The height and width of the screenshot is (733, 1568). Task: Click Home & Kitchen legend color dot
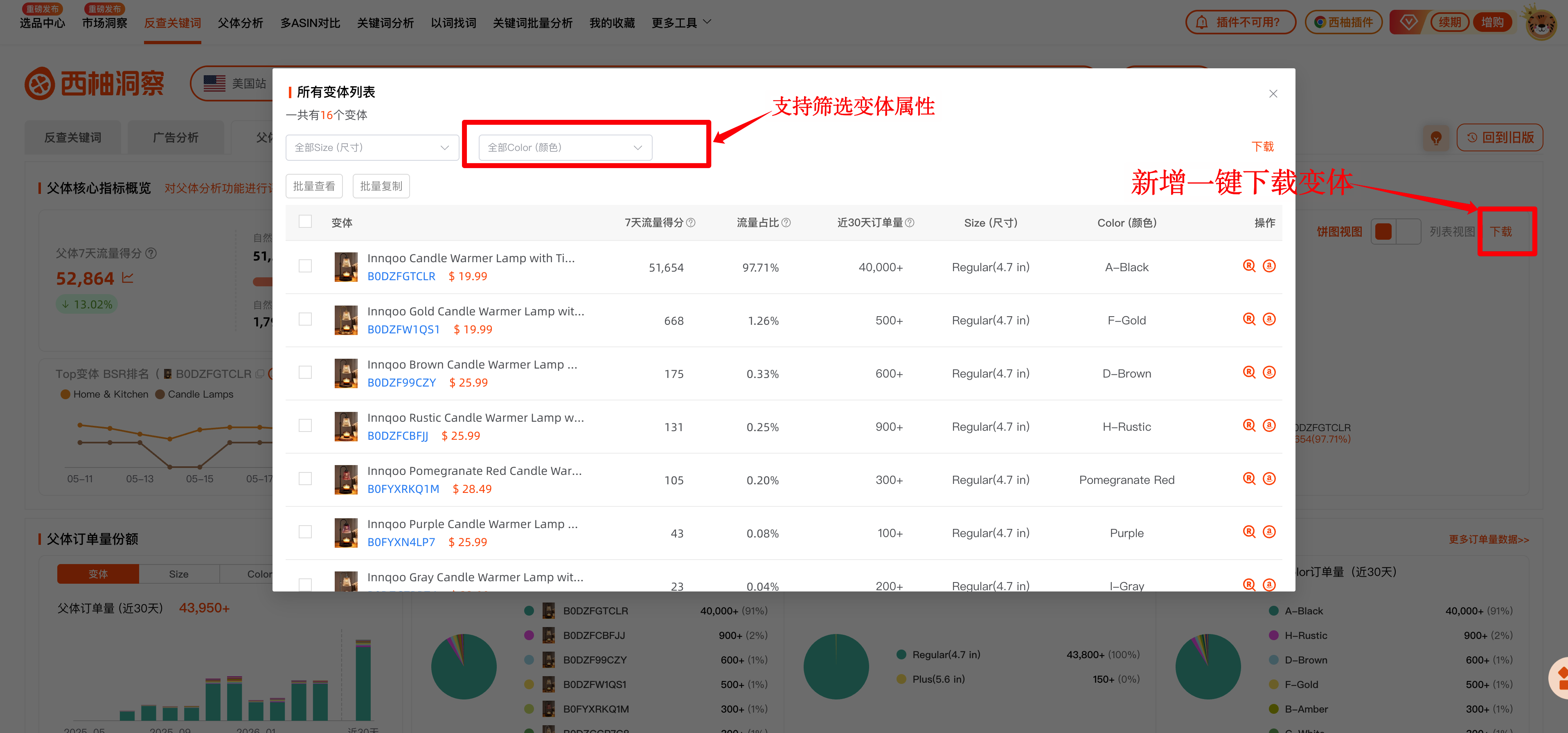click(65, 394)
